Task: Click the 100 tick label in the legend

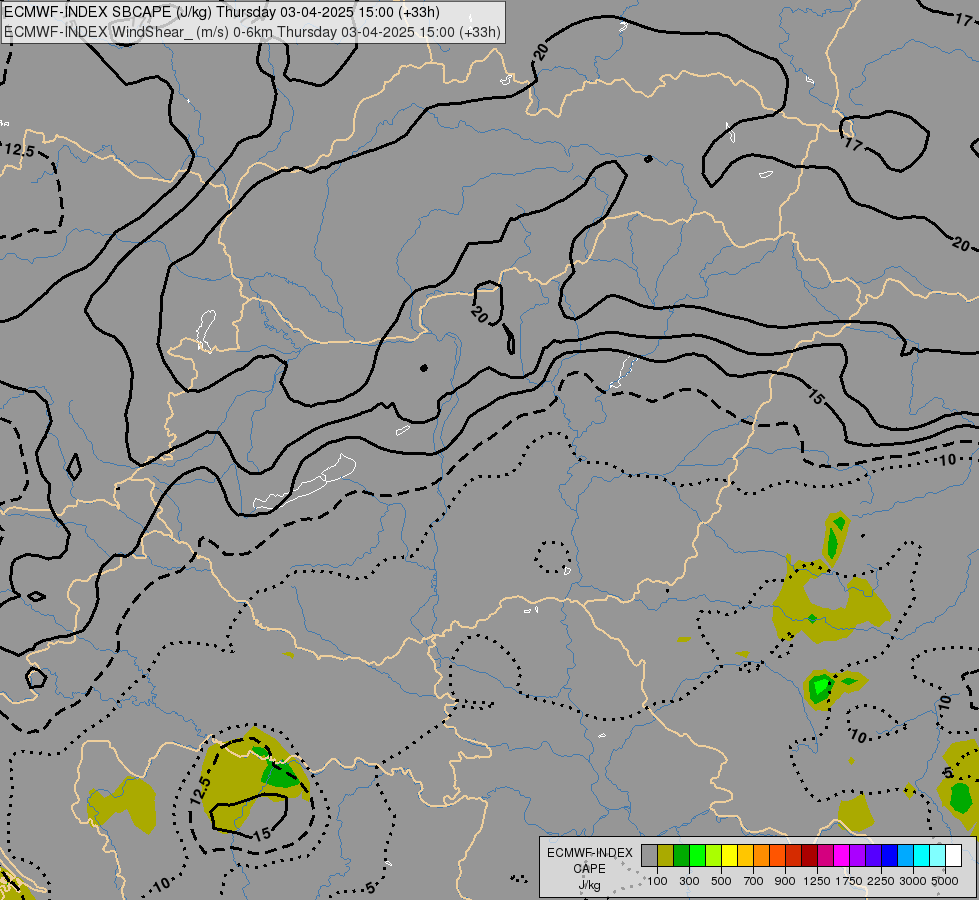Action: click(x=657, y=881)
